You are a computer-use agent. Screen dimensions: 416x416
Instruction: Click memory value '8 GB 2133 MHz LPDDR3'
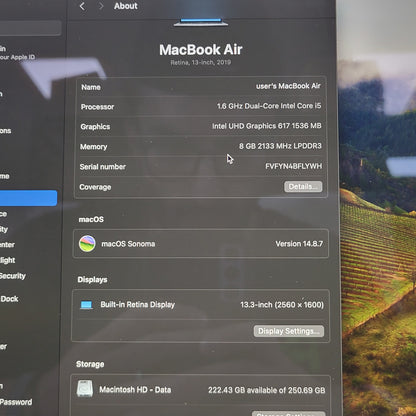pos(280,146)
